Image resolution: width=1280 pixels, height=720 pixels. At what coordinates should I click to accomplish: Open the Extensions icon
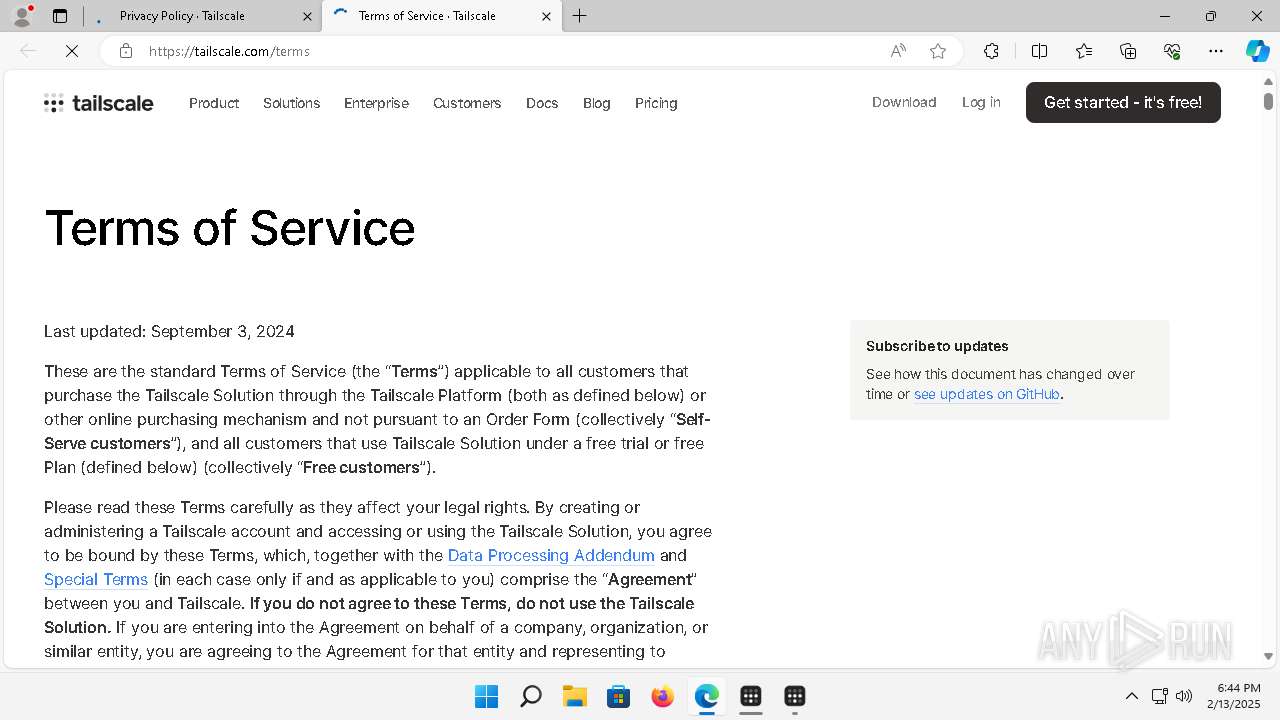click(x=991, y=51)
